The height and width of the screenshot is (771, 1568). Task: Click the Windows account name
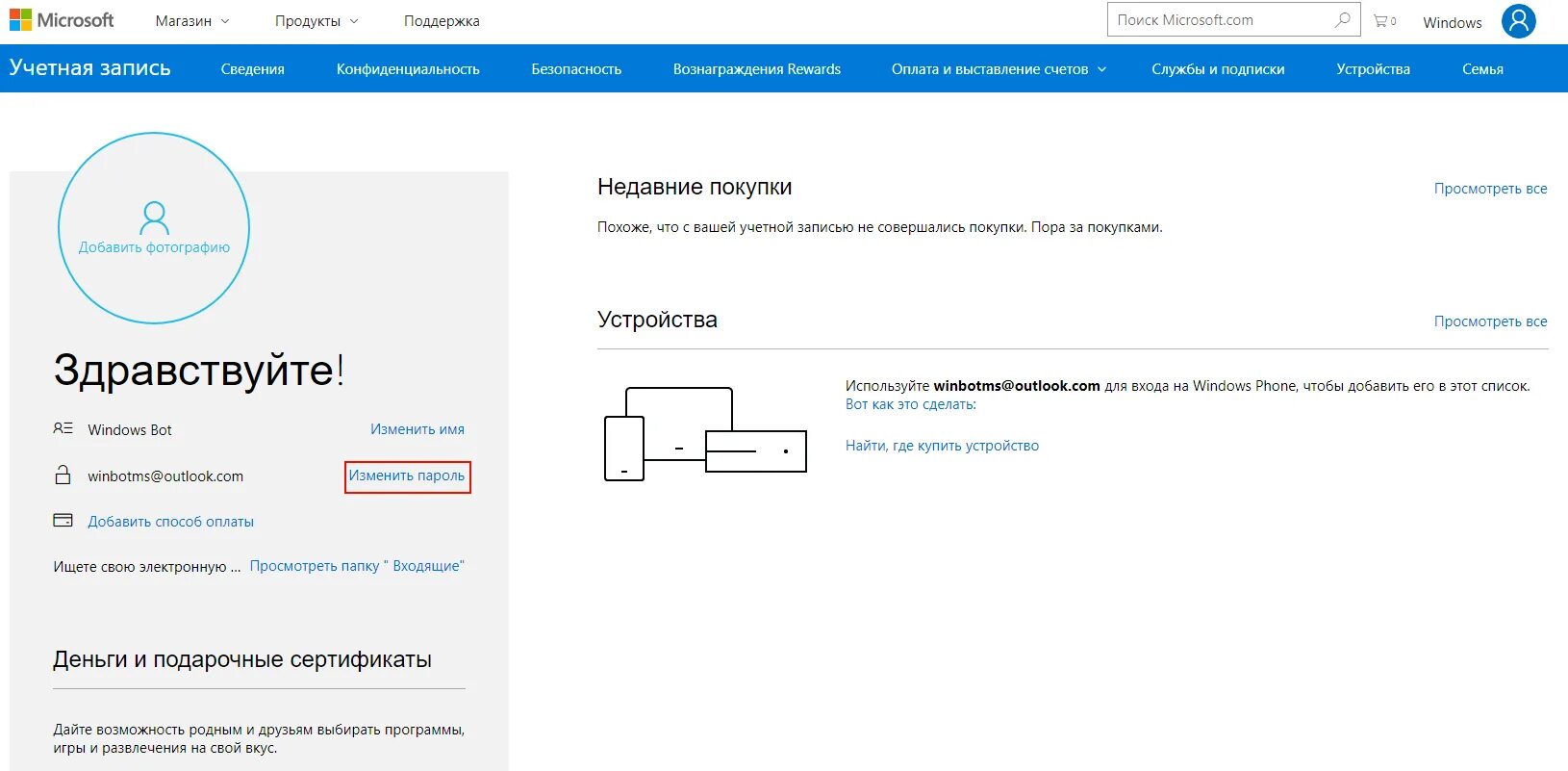click(1452, 23)
